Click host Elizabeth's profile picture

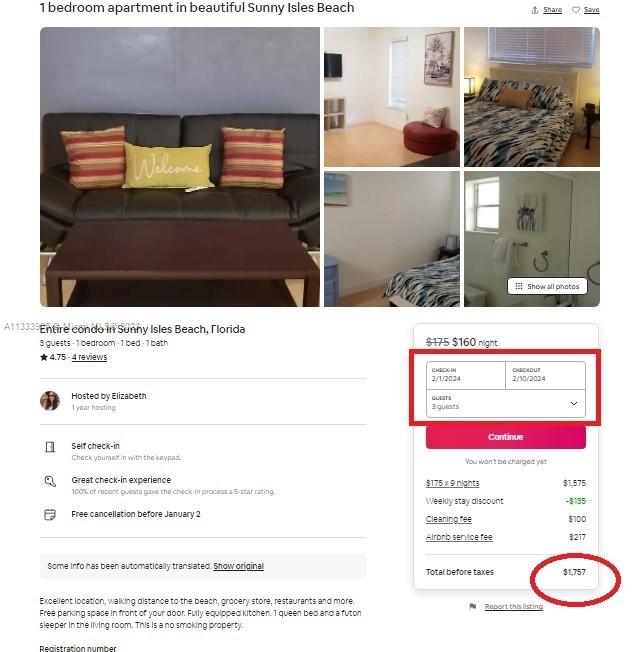(50, 401)
